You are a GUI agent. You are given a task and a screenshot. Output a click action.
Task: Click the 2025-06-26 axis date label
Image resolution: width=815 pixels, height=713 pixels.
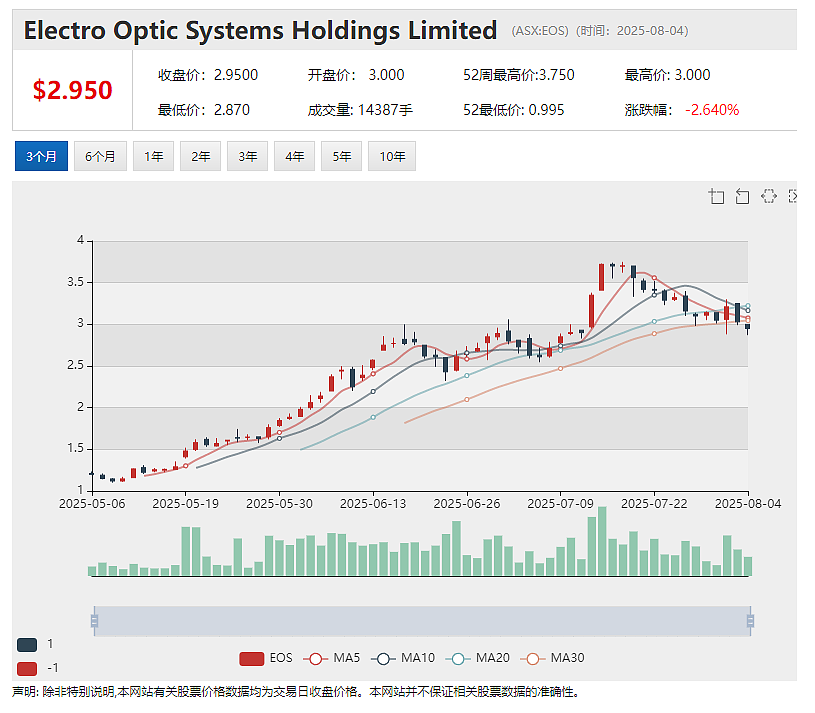pyautogui.click(x=467, y=504)
